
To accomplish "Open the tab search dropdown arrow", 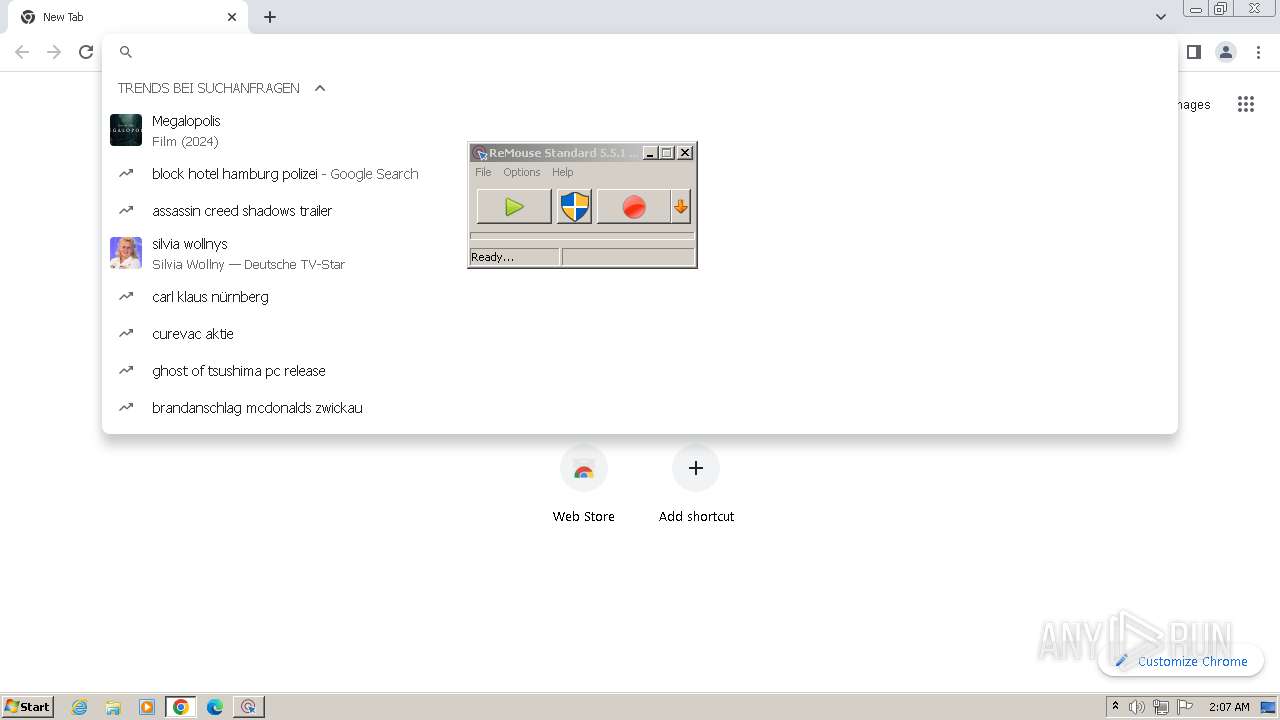I will pos(1160,17).
